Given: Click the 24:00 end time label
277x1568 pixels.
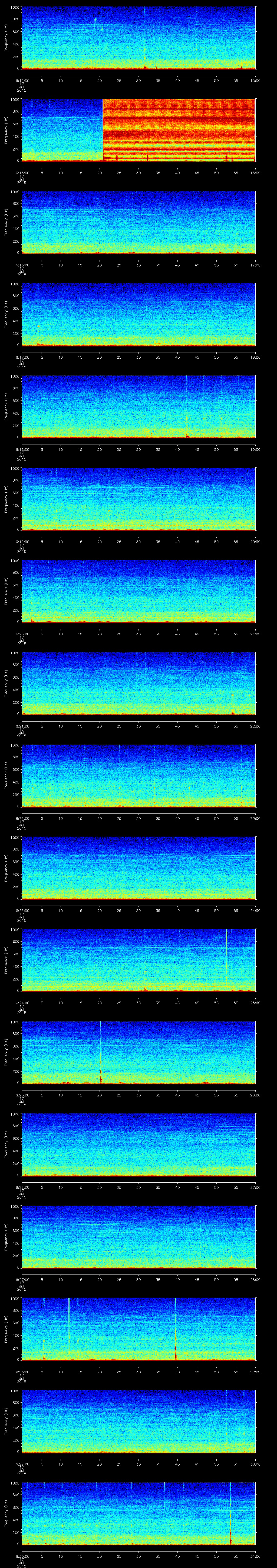Looking at the screenshot, I should click(x=256, y=910).
